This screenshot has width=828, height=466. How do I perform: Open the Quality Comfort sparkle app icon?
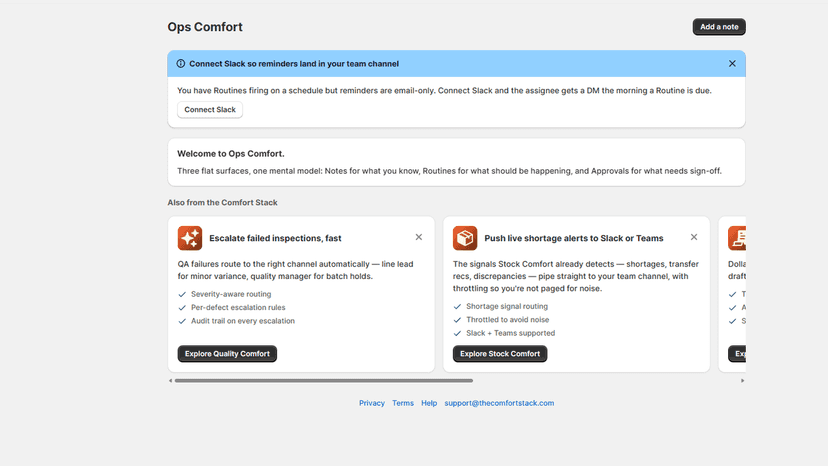click(x=190, y=238)
